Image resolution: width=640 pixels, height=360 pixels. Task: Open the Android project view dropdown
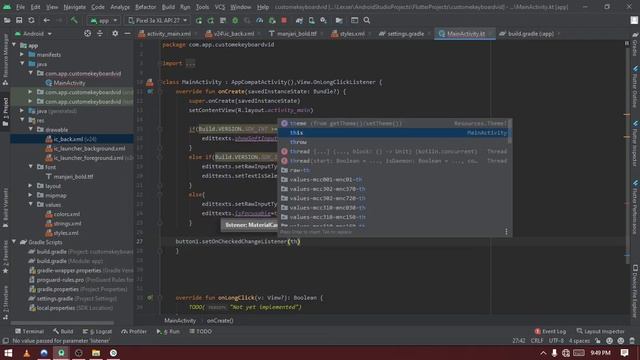pos(33,34)
